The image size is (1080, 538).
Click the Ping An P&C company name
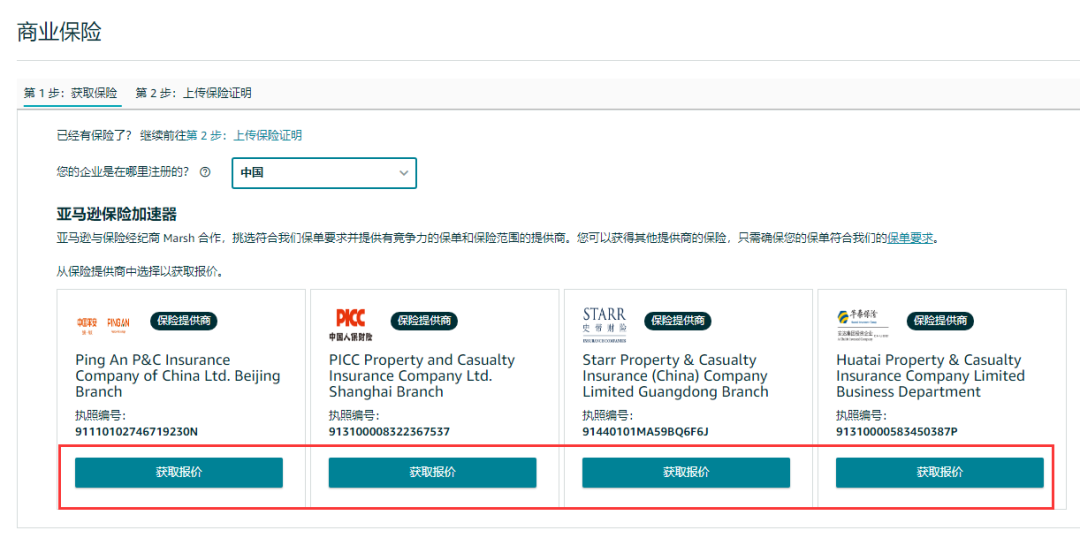tap(178, 376)
